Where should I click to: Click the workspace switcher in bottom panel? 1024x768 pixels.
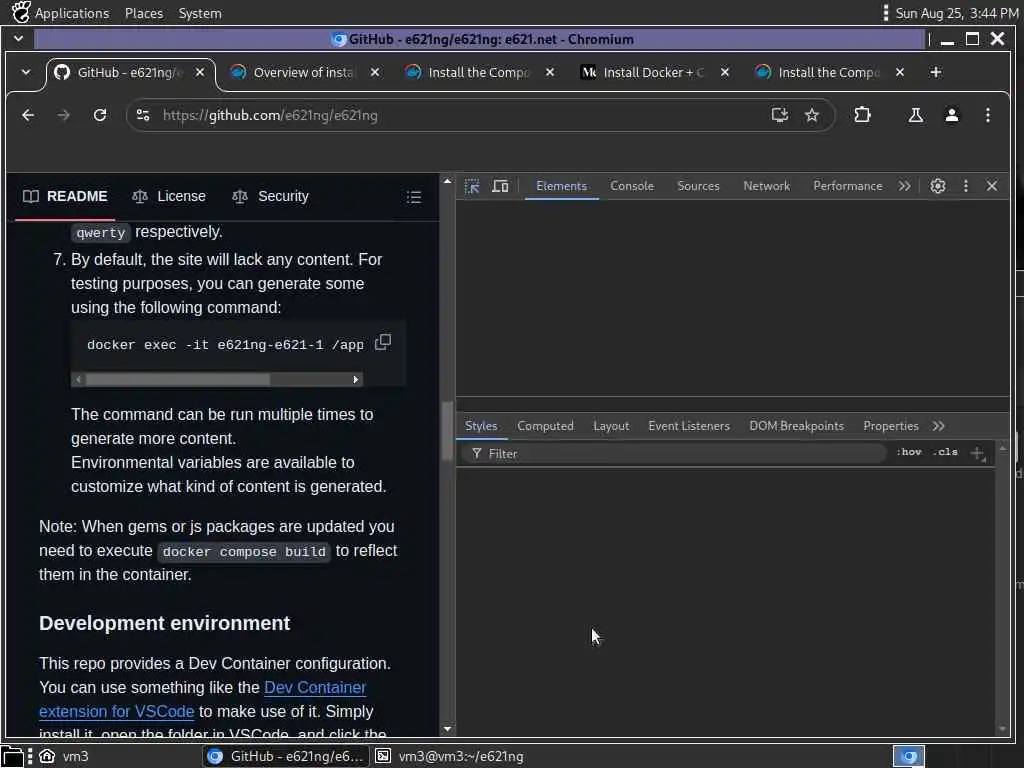(908, 756)
